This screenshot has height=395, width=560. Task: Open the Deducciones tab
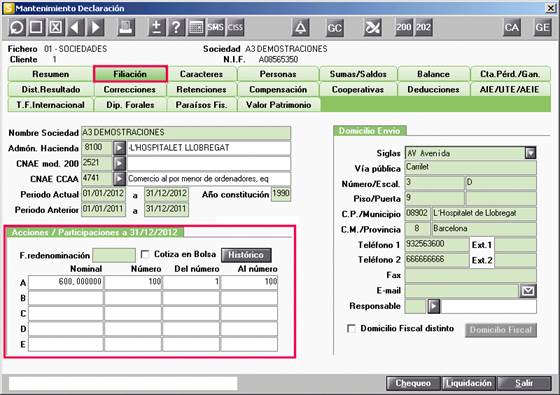(433, 89)
